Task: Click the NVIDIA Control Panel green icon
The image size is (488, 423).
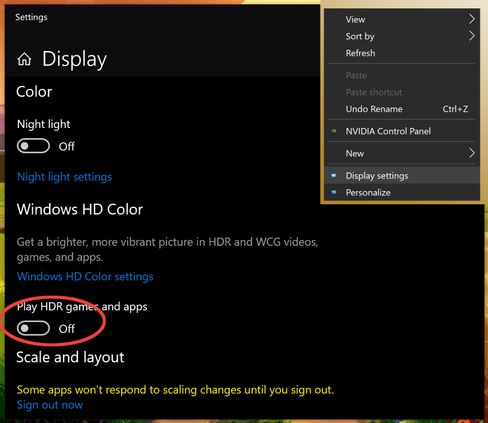Action: click(334, 131)
